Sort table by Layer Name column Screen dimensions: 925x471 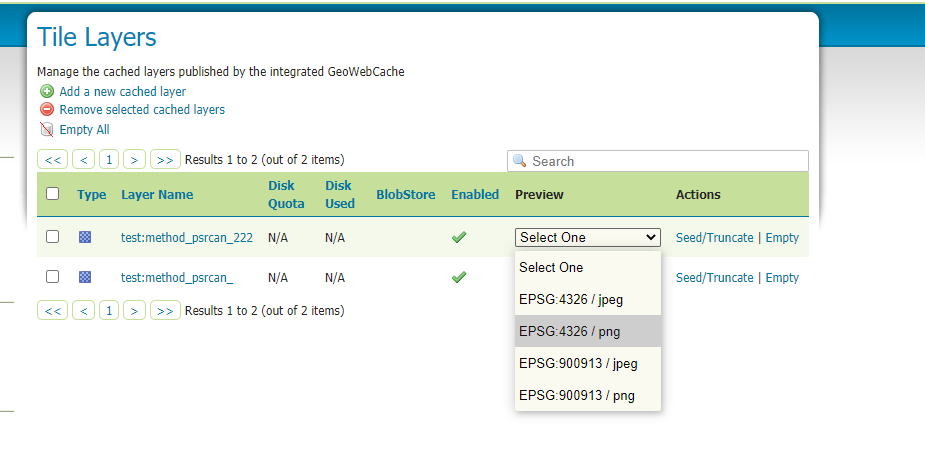point(157,194)
